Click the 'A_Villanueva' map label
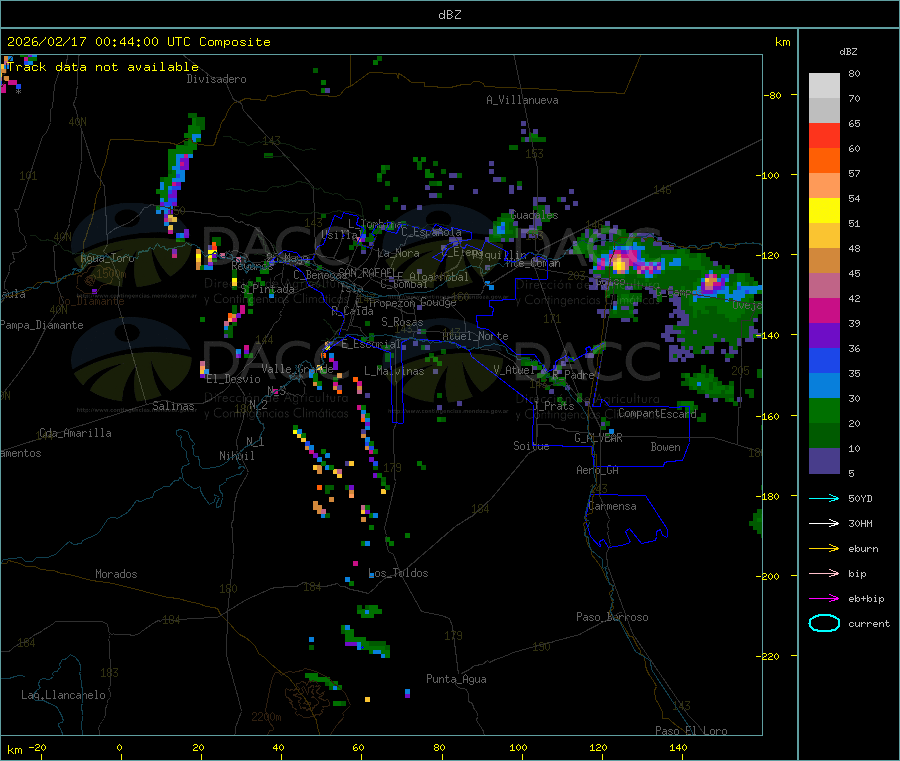Screen dimensions: 900x761 (x=522, y=100)
